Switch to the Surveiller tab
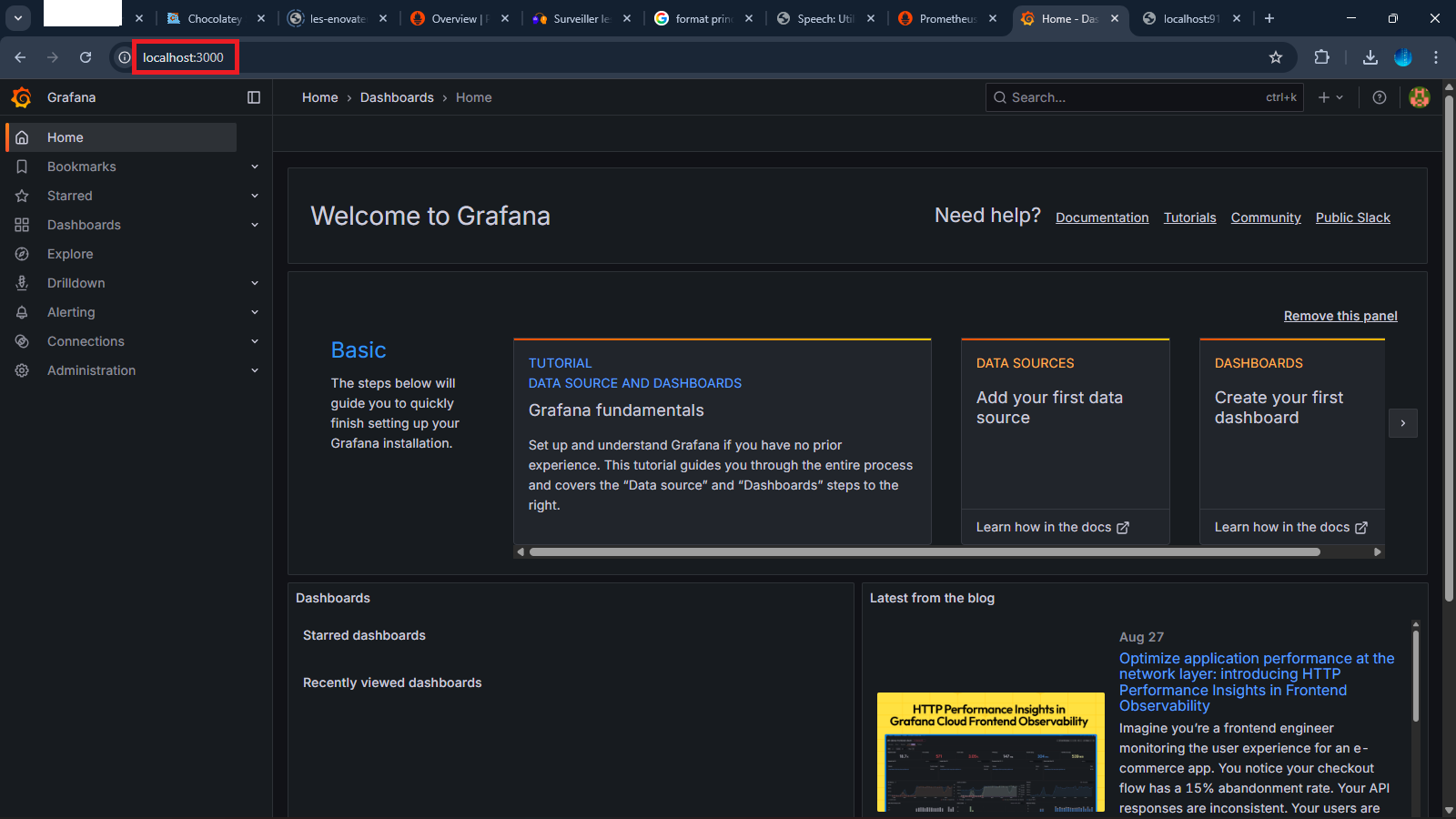 click(x=581, y=18)
